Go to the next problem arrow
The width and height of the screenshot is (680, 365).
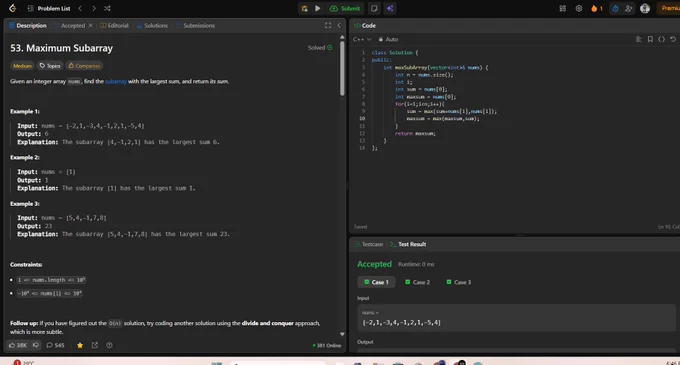pyautogui.click(x=94, y=8)
